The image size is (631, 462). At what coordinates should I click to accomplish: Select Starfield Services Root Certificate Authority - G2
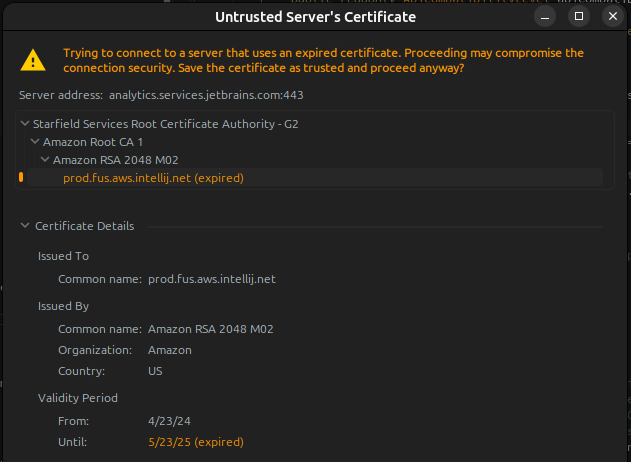[x=165, y=124]
